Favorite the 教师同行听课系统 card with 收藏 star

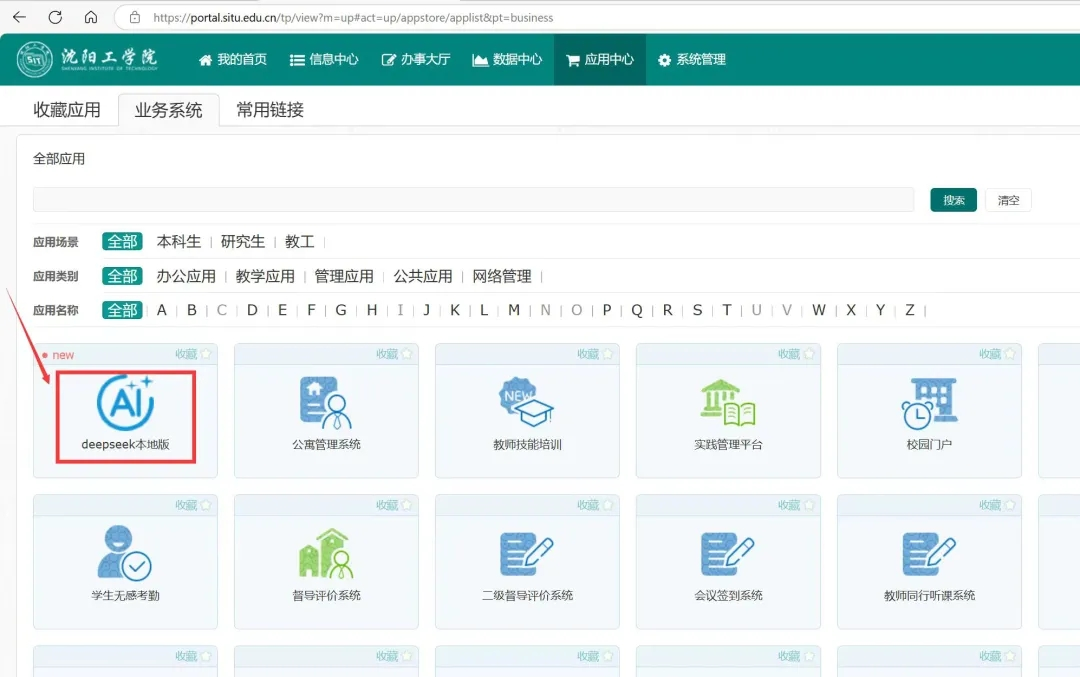click(x=997, y=505)
